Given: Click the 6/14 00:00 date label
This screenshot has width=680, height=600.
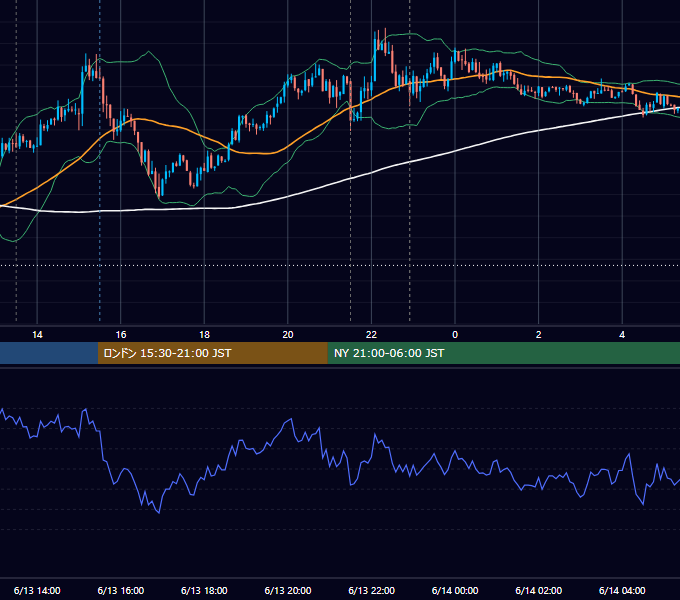Looking at the screenshot, I should point(455,590).
